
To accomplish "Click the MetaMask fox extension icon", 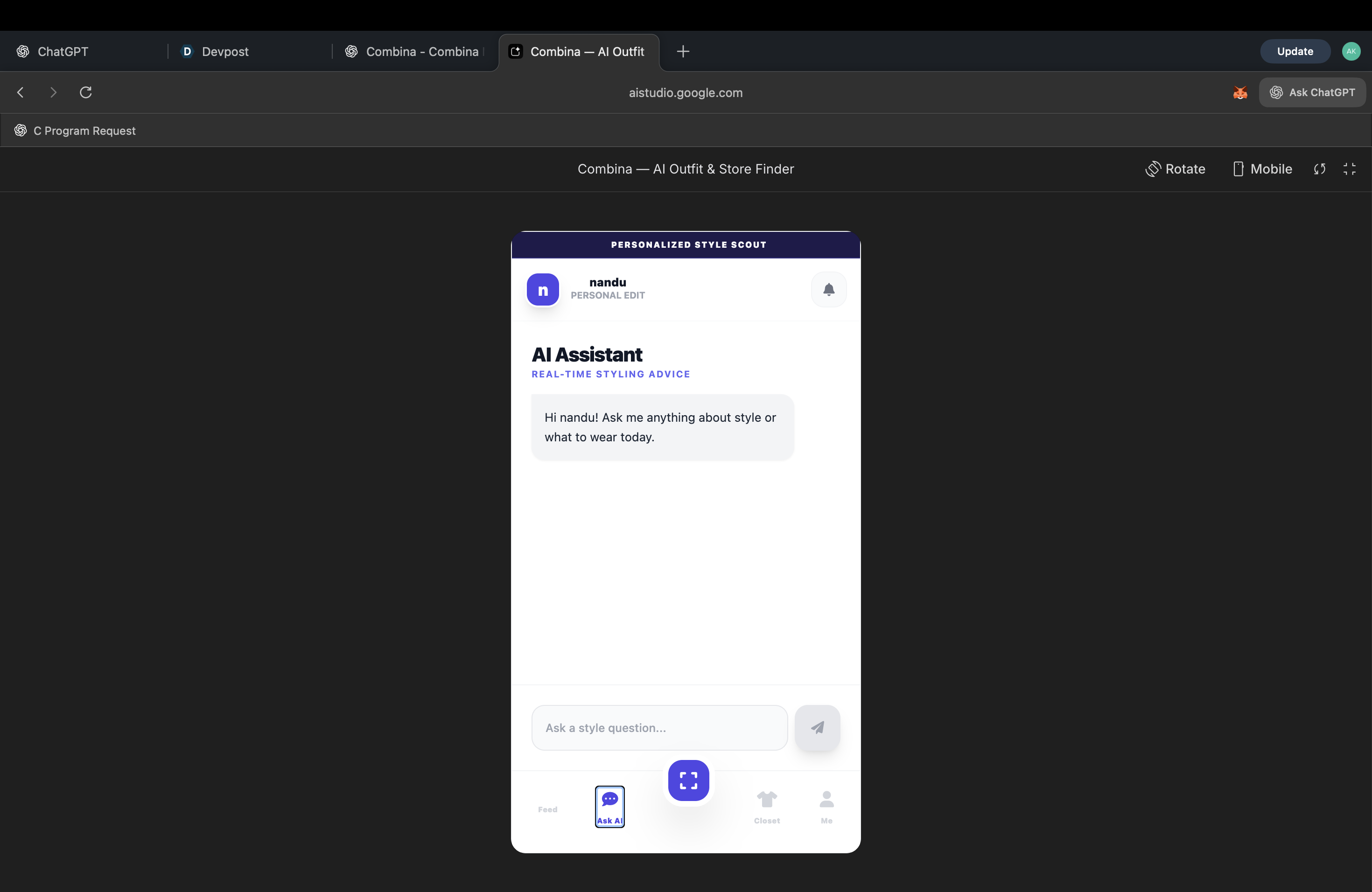I will click(1240, 92).
